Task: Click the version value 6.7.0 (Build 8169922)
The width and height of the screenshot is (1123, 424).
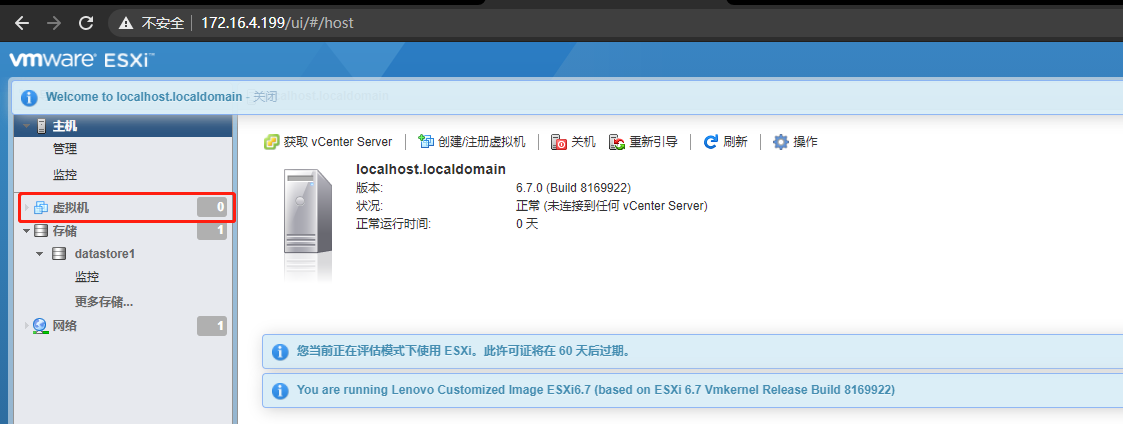Action: click(x=573, y=188)
